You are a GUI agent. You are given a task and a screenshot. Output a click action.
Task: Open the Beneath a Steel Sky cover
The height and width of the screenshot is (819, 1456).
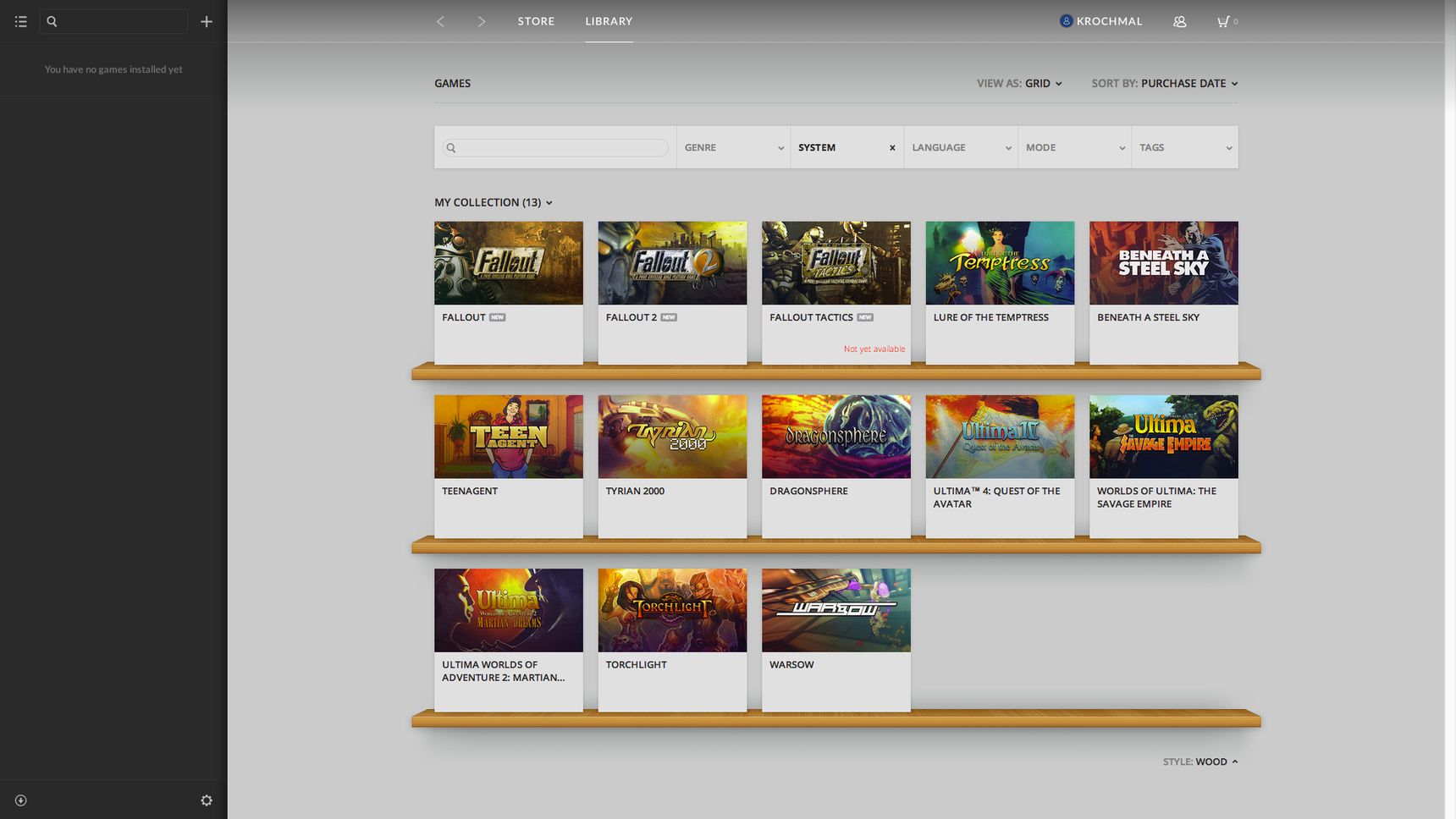1164,263
